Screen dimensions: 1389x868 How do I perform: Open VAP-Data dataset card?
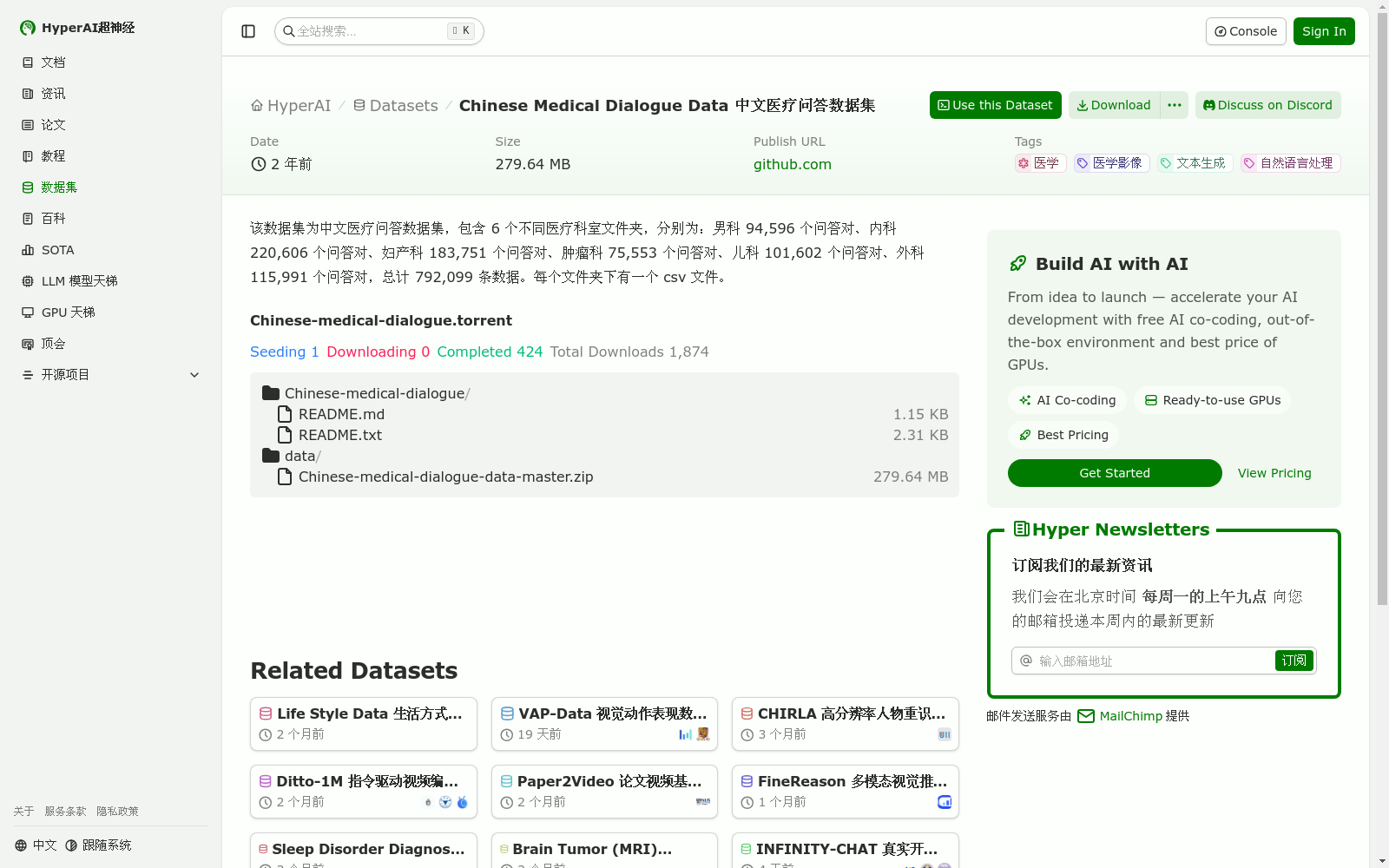pos(604,724)
